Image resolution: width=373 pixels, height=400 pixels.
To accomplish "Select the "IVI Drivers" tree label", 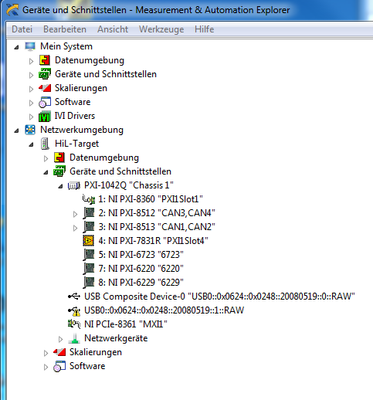I will 75,116.
